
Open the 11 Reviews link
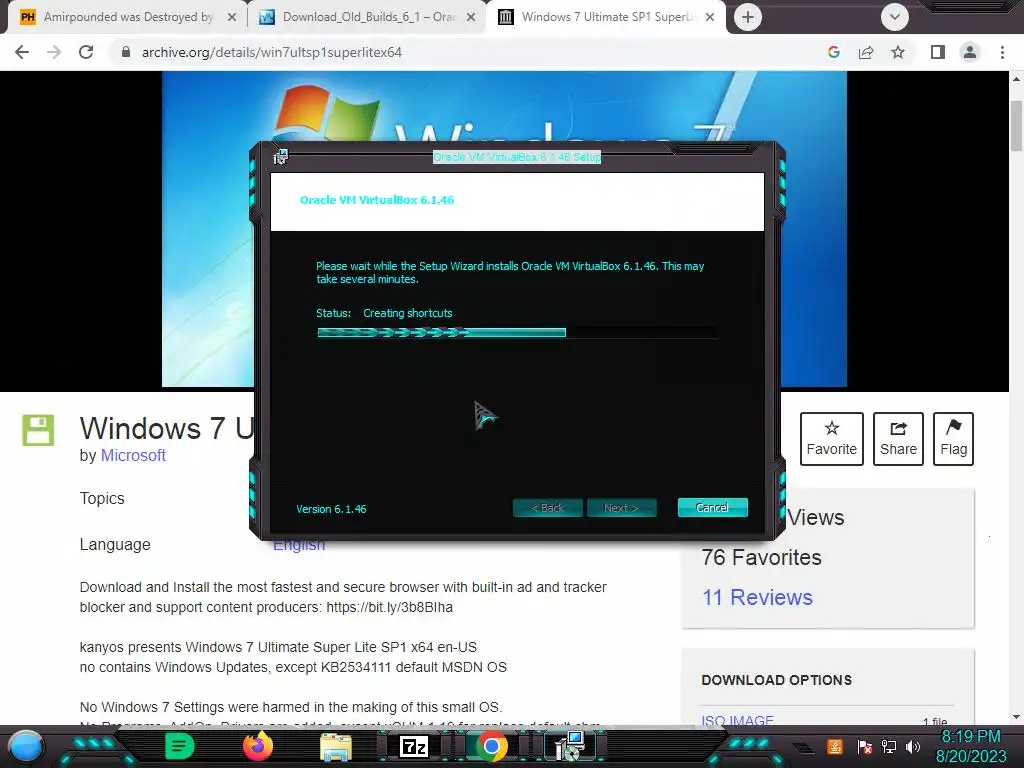(x=758, y=597)
